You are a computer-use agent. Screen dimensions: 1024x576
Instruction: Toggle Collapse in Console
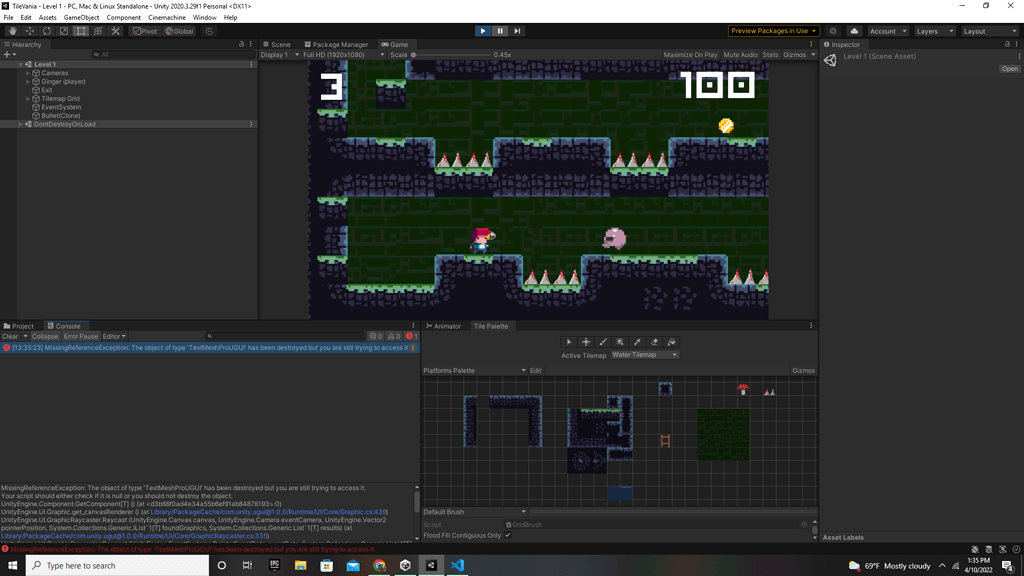(x=45, y=336)
